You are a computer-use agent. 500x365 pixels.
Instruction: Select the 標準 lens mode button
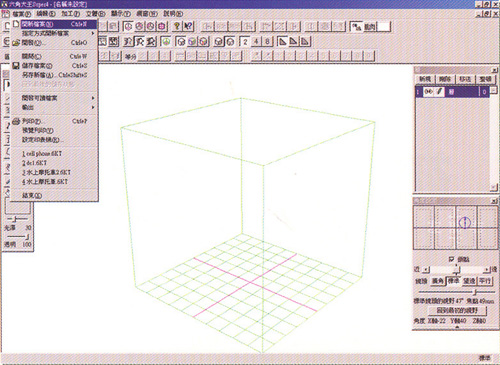453,281
